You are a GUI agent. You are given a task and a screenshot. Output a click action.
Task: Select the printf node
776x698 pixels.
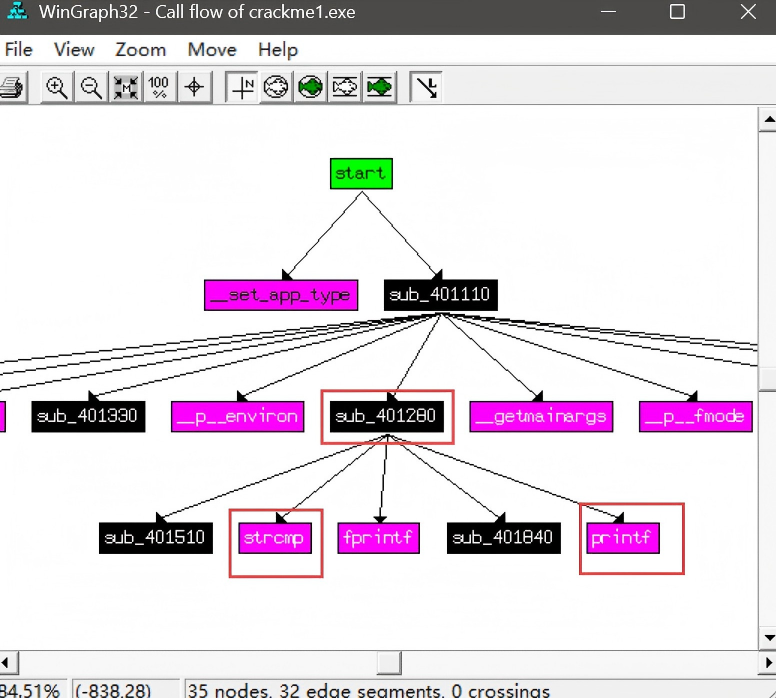[x=623, y=538]
